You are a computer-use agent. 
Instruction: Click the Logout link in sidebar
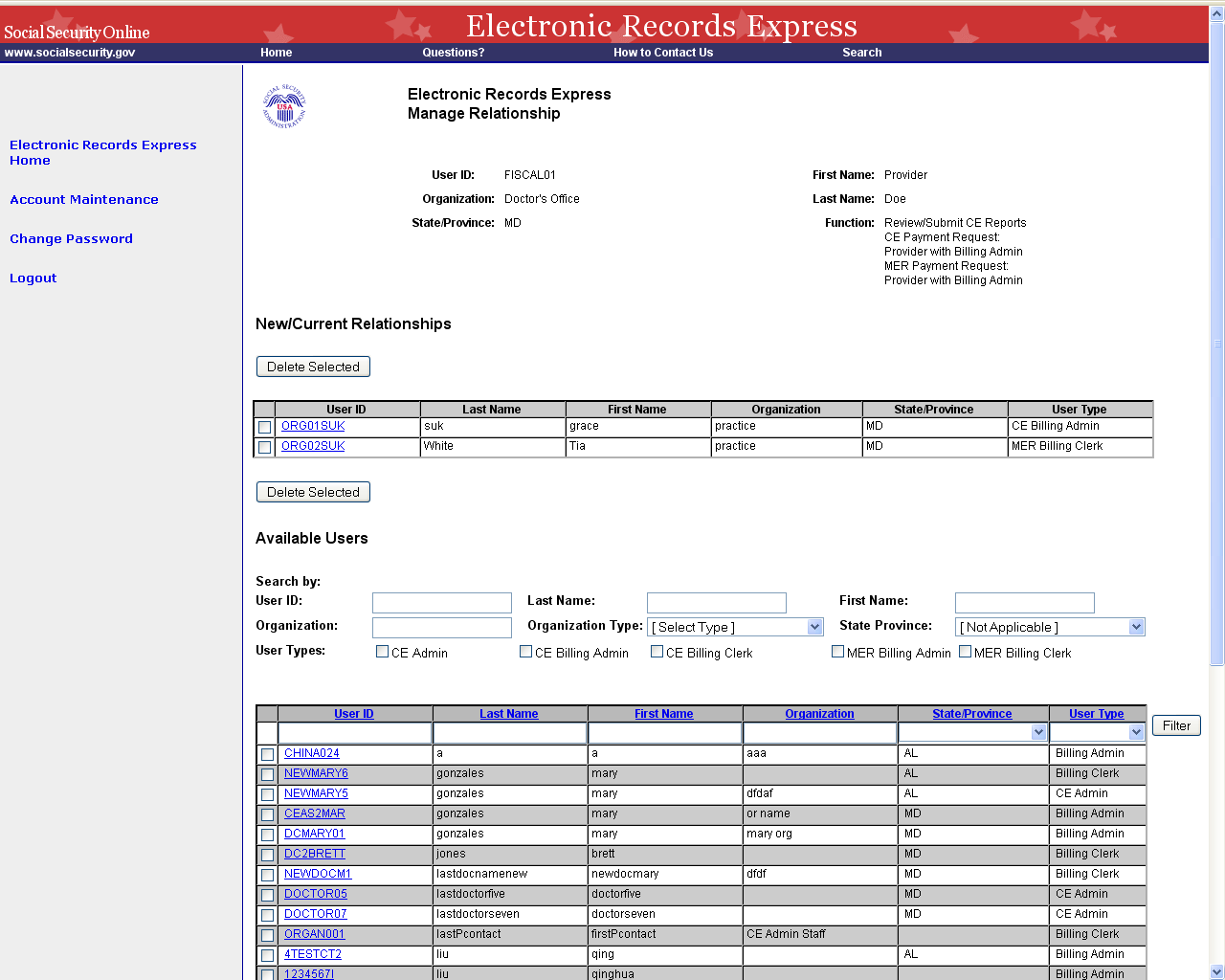pyautogui.click(x=33, y=278)
